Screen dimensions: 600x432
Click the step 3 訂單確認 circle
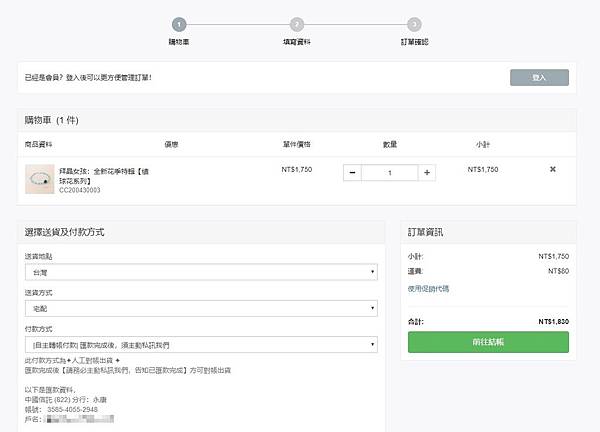click(x=414, y=24)
